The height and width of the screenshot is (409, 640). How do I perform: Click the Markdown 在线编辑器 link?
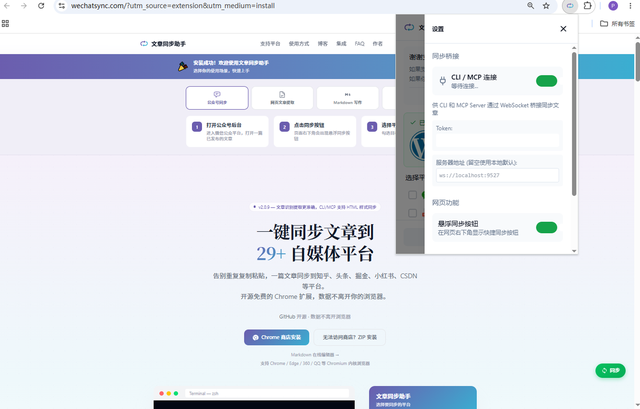[315, 355]
